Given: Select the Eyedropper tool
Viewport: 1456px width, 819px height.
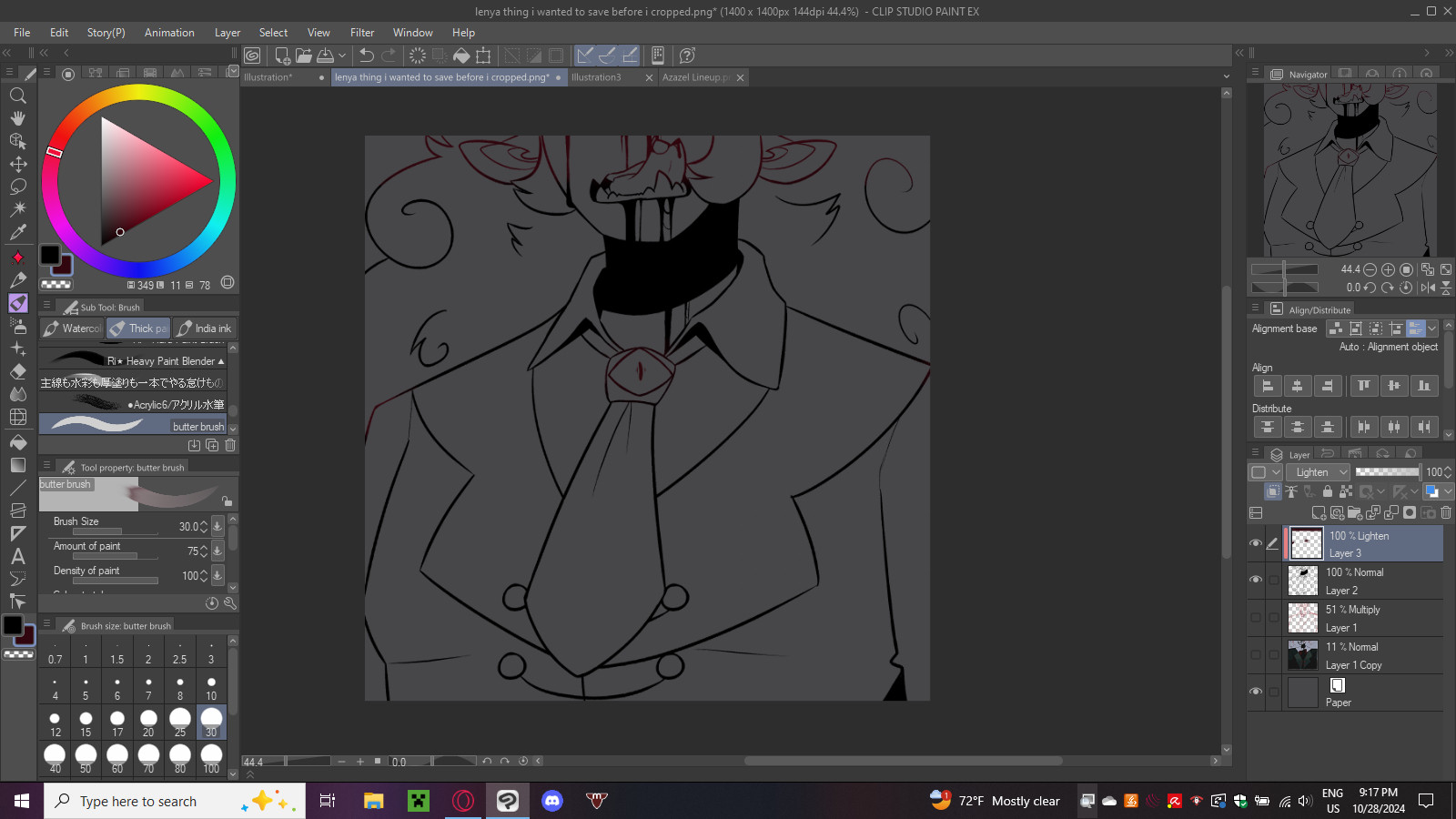Looking at the screenshot, I should point(17,233).
